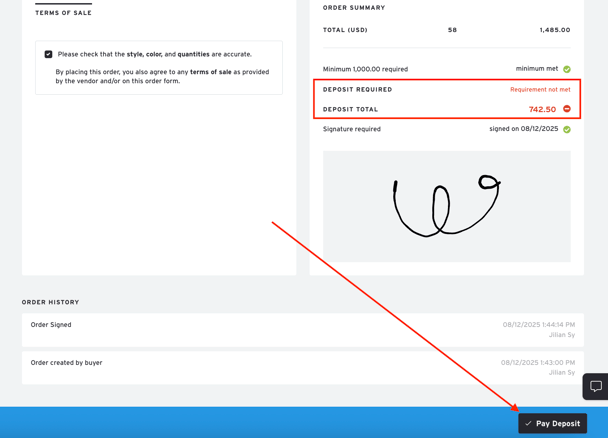
Task: Click the Requirement not met warning text
Action: pos(540,90)
